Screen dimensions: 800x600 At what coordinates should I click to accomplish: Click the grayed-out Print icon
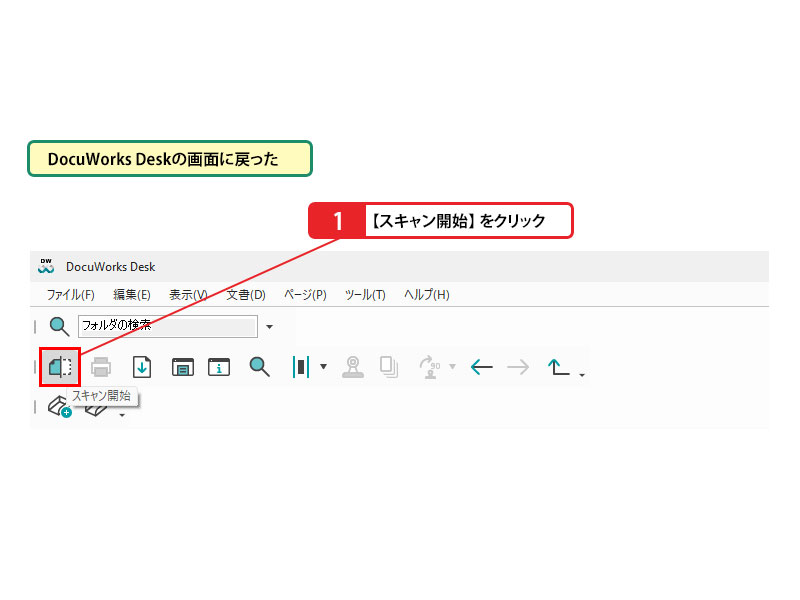pyautogui.click(x=101, y=367)
